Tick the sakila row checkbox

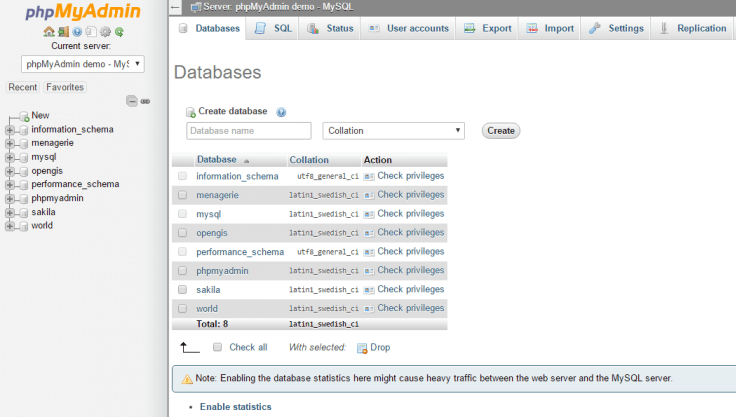point(183,289)
